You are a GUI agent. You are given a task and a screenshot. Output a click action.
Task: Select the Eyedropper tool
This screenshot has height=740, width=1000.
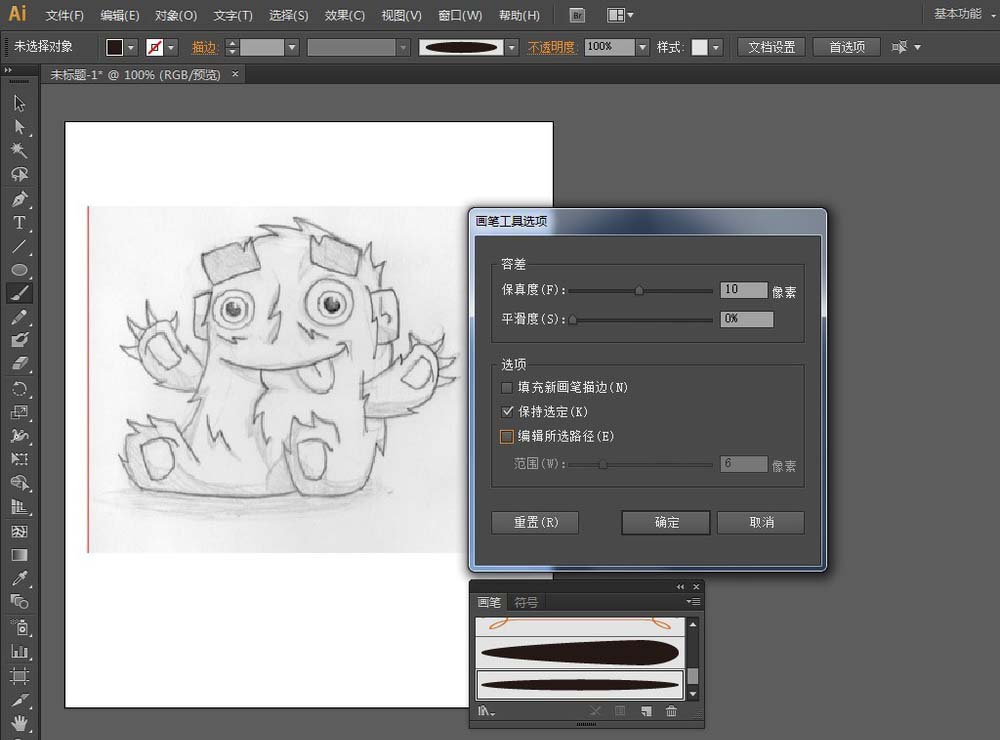click(x=19, y=578)
